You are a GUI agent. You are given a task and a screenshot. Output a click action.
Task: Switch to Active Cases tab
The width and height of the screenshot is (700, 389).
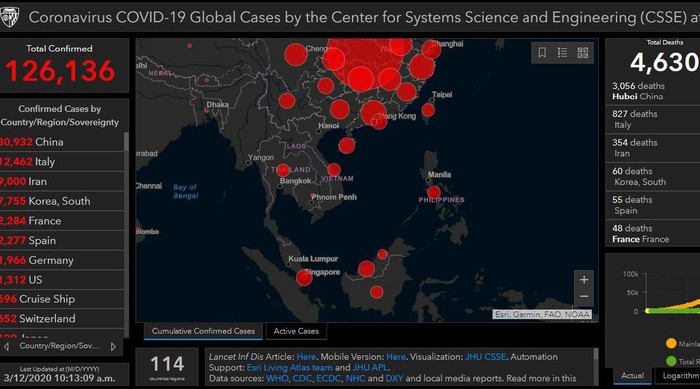point(296,331)
